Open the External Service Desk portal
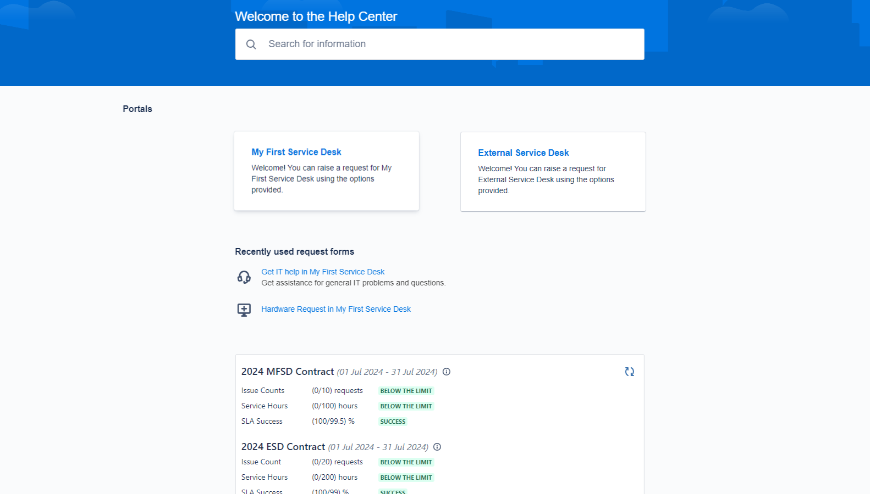The height and width of the screenshot is (494, 870). [x=523, y=153]
